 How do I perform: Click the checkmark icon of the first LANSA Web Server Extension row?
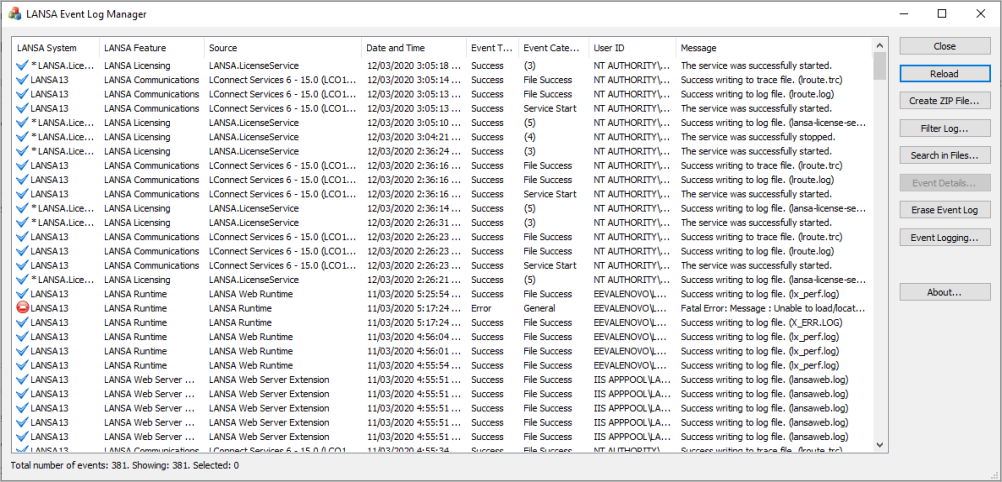[x=22, y=380]
